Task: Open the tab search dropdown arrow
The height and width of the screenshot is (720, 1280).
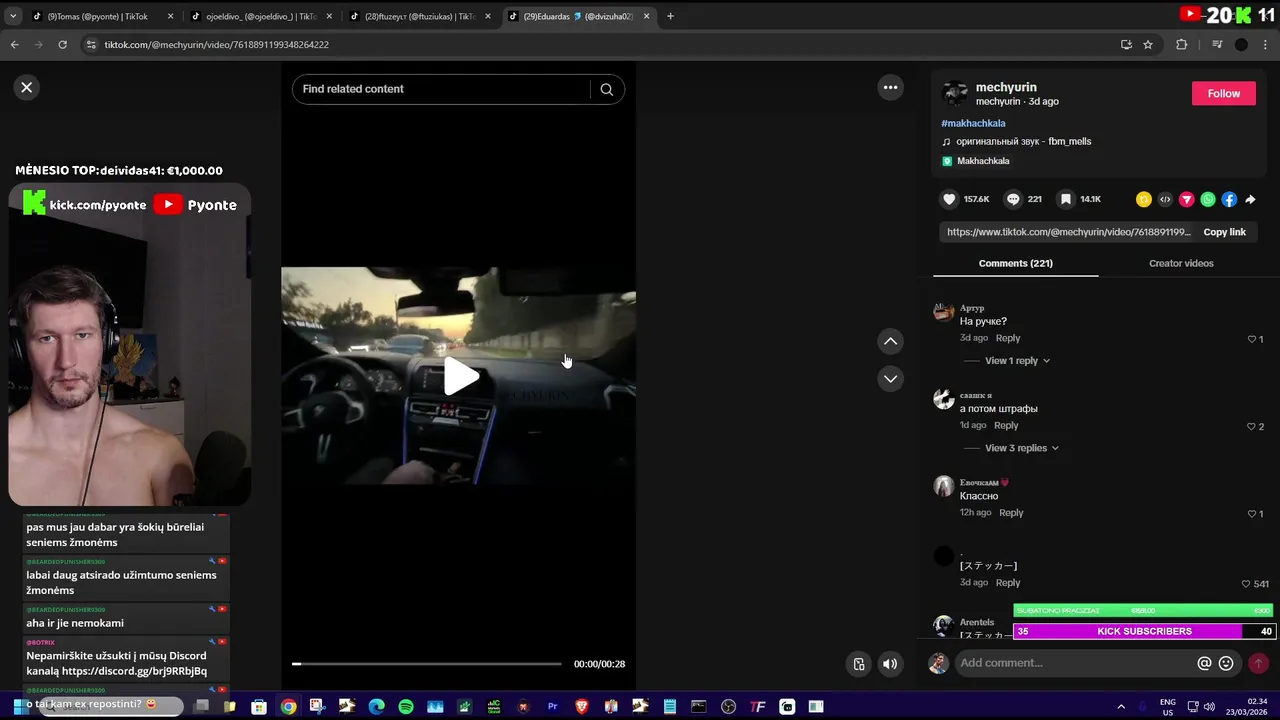Action: [x=12, y=16]
